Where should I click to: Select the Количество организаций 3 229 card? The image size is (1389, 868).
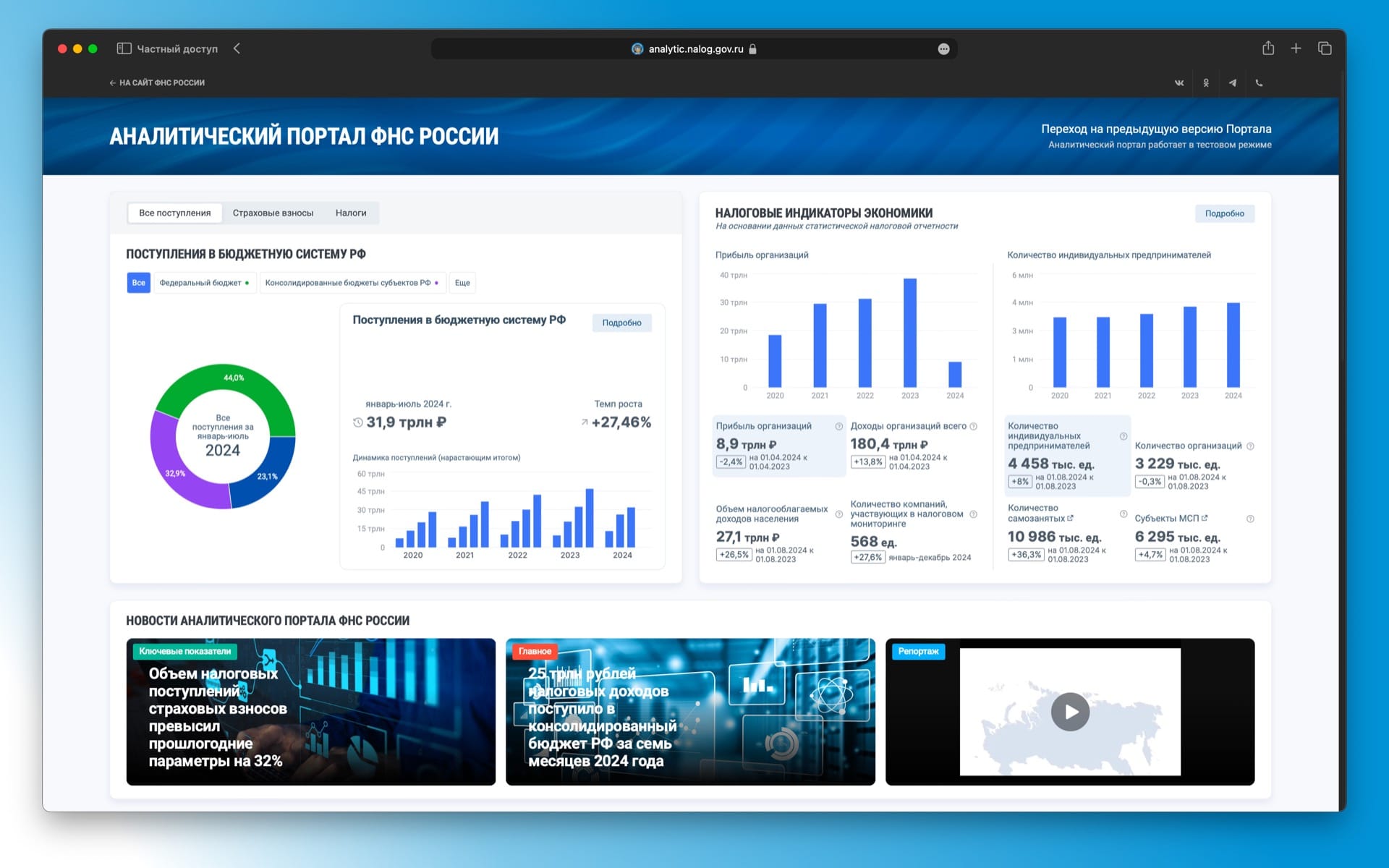1194,465
